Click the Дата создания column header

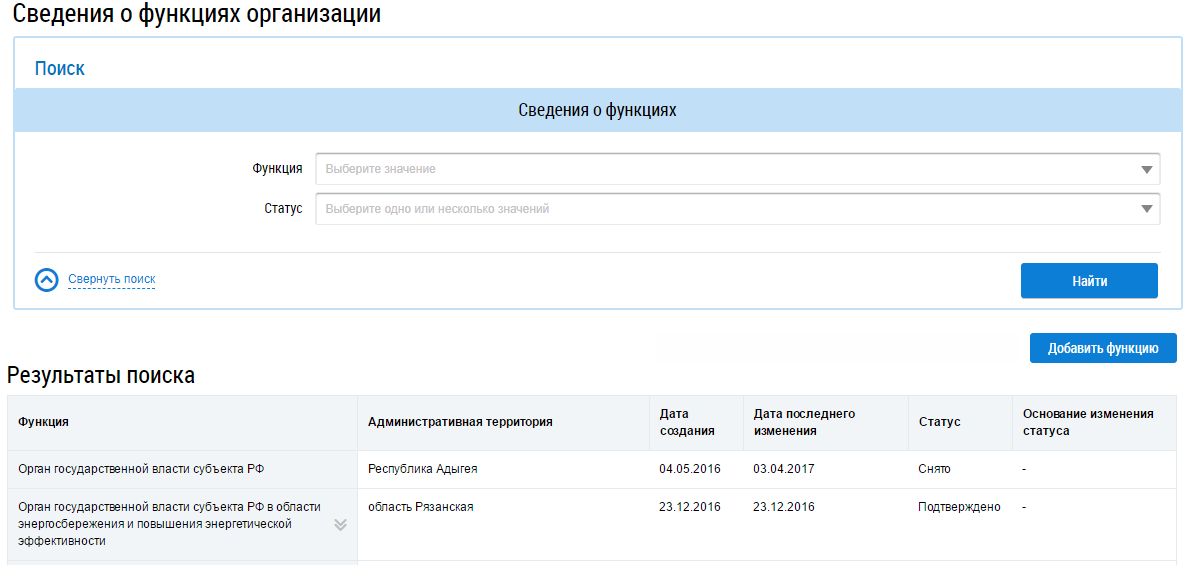[687, 422]
